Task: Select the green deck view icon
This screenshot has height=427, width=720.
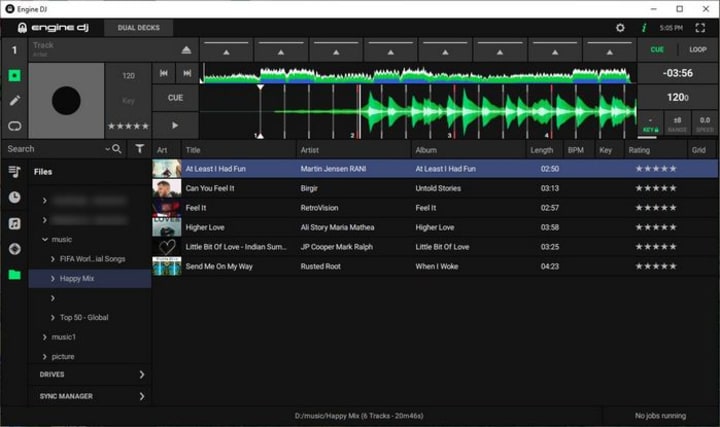Action: [14, 75]
